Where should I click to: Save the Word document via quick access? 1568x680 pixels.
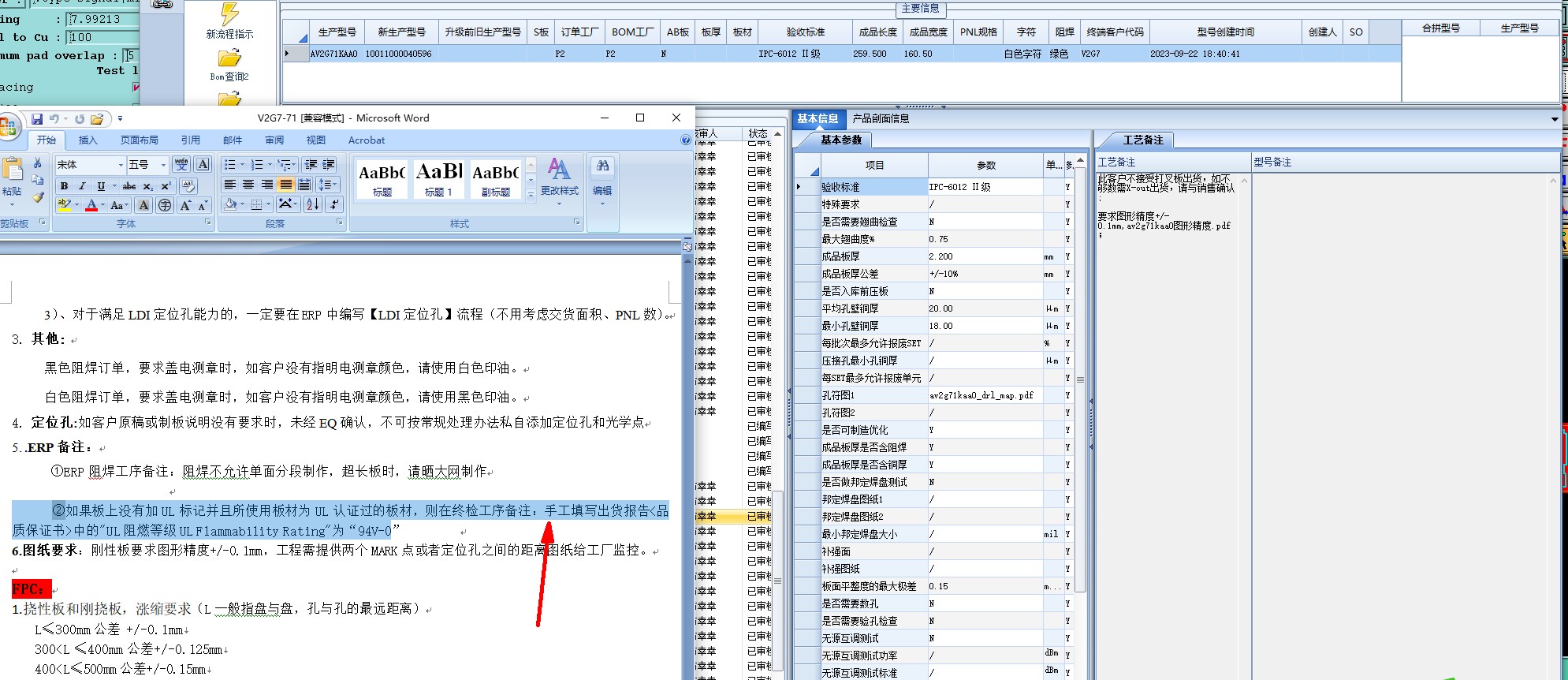37,119
